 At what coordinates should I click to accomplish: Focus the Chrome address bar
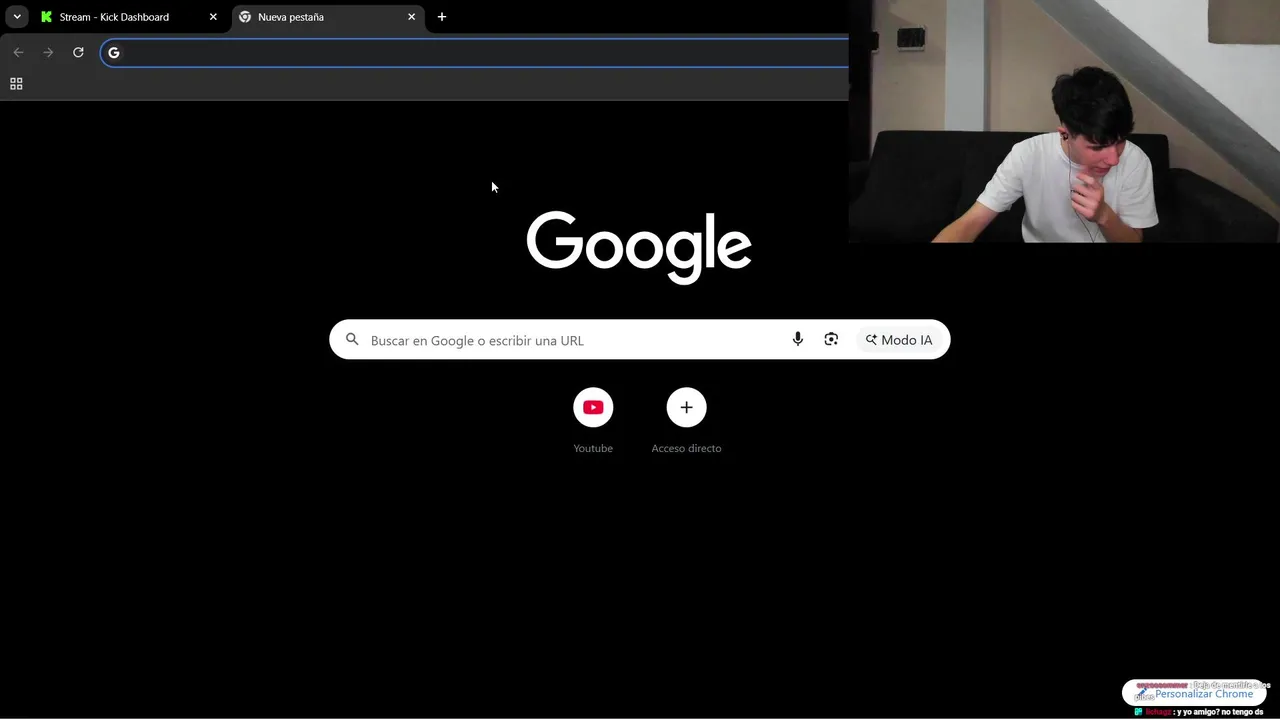(x=474, y=52)
